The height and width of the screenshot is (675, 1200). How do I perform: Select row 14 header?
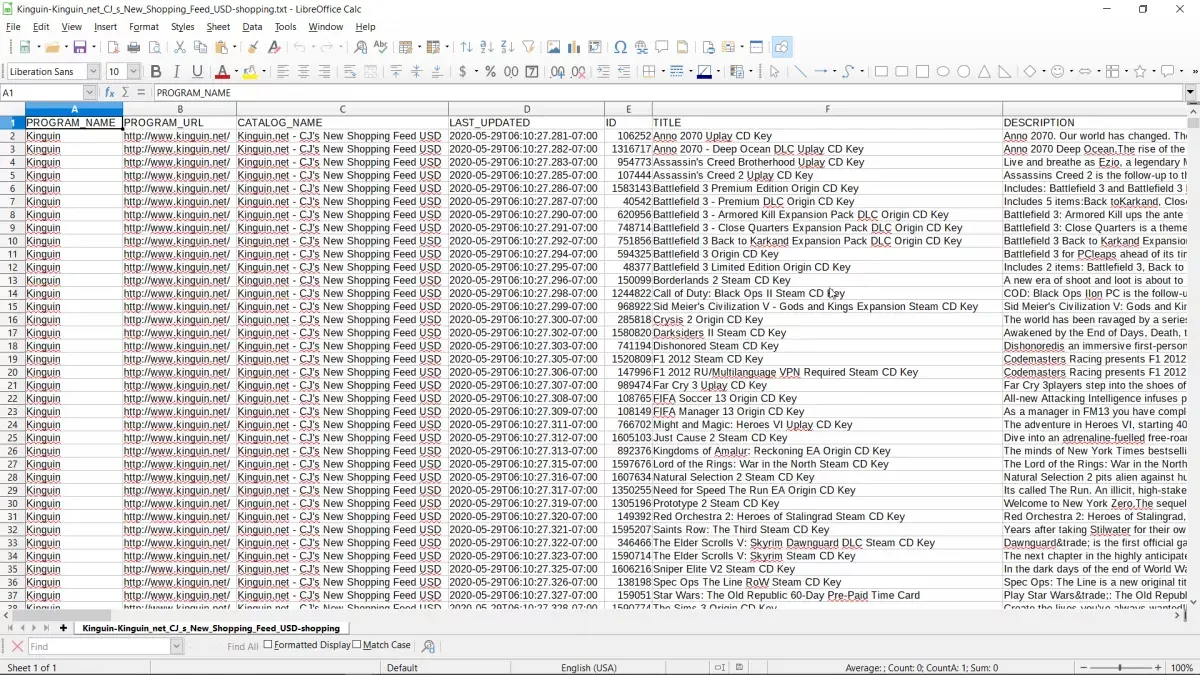click(x=12, y=293)
